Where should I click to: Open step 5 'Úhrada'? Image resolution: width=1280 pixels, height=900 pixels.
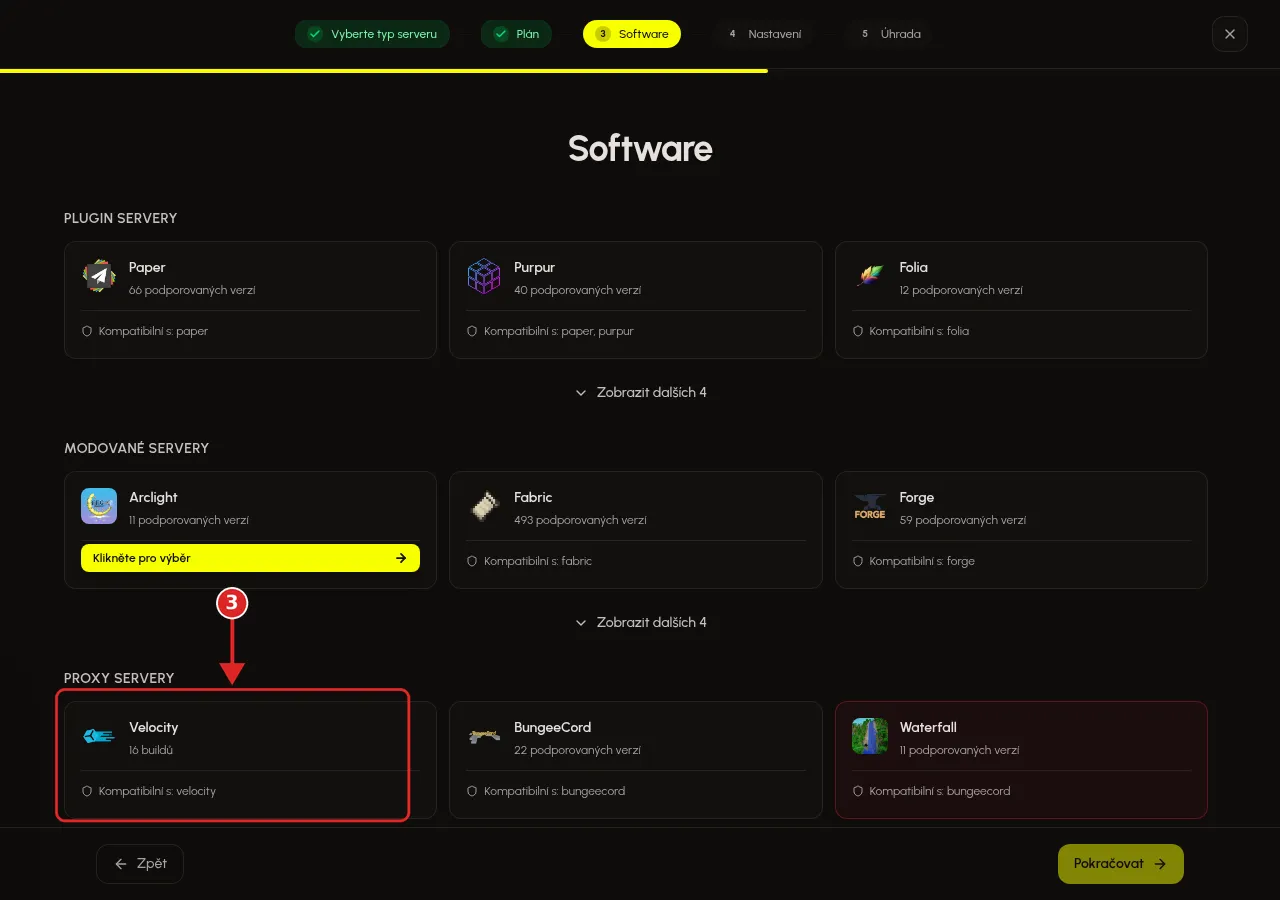click(x=890, y=34)
